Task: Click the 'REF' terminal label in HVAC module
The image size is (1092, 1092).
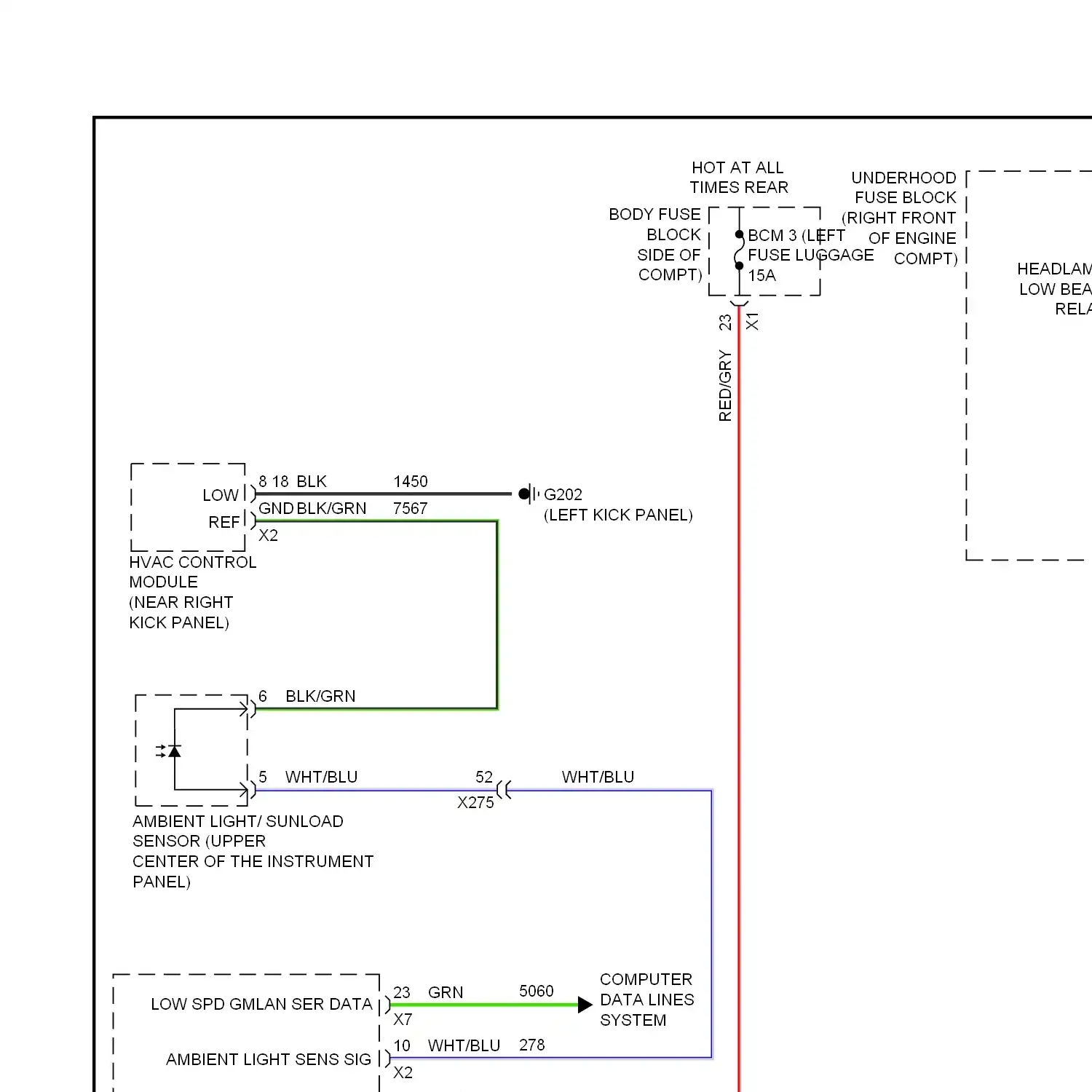Action: [x=223, y=522]
